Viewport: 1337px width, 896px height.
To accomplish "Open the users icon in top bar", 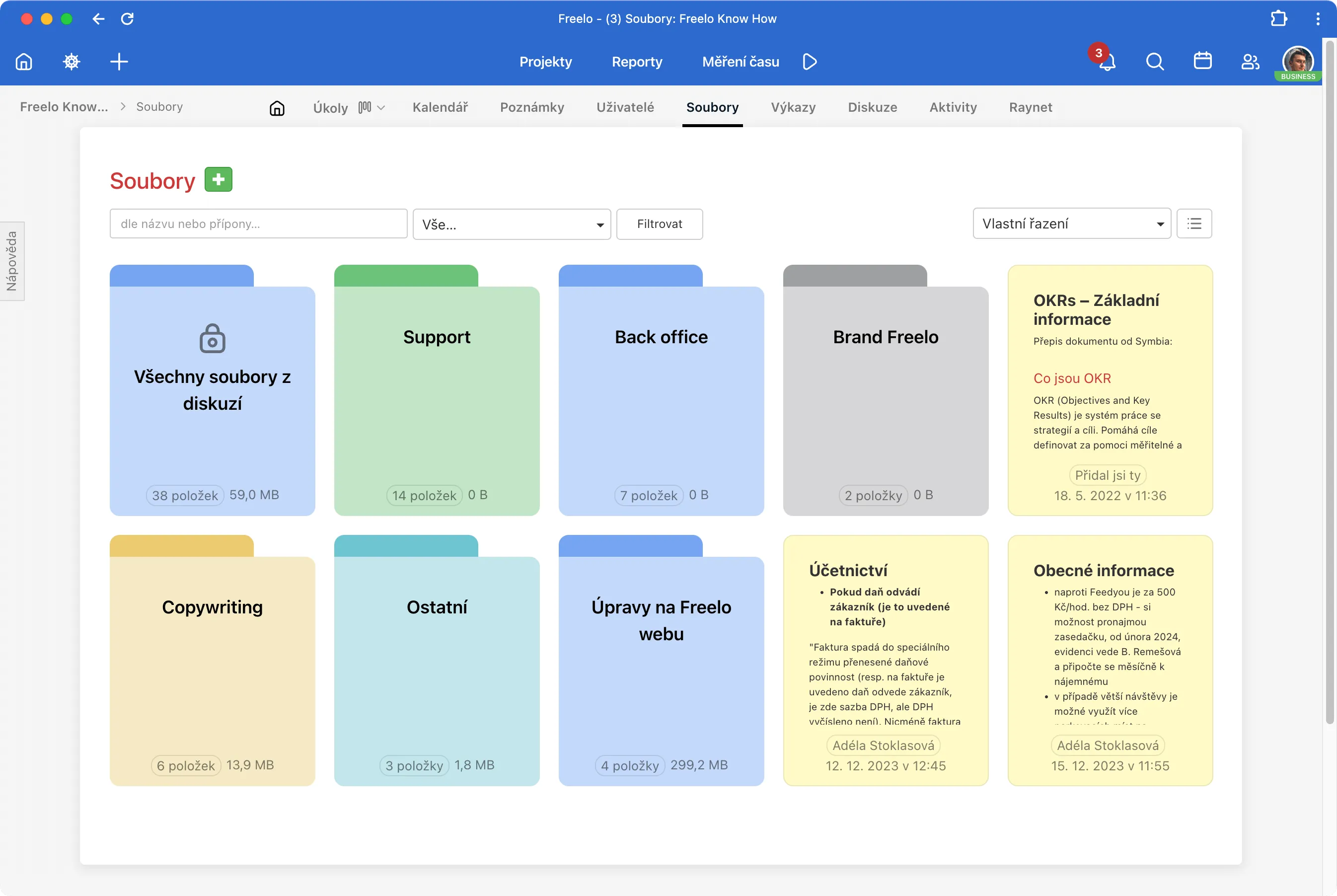I will click(x=1250, y=61).
